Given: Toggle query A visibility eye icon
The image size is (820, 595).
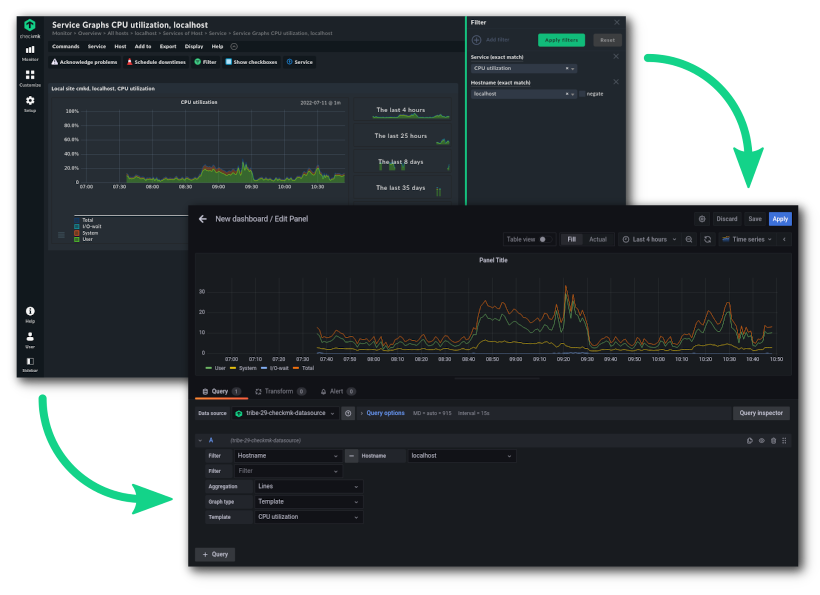Looking at the screenshot, I should click(x=761, y=441).
